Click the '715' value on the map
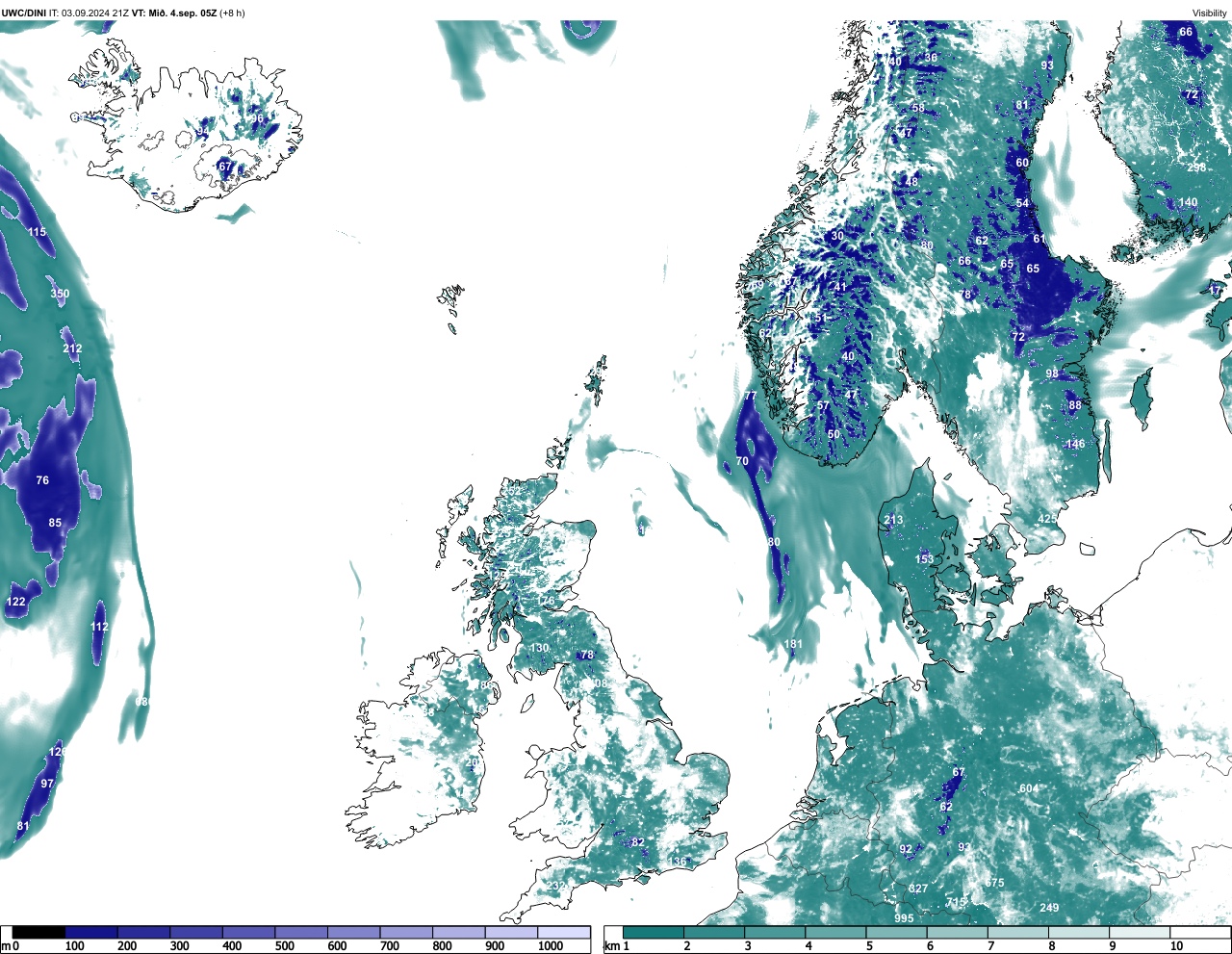The height and width of the screenshot is (954, 1232). (956, 903)
